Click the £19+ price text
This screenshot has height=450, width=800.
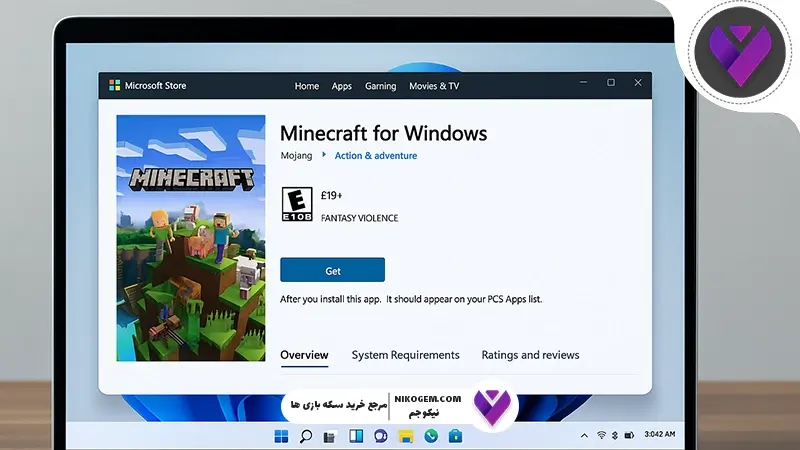332,195
